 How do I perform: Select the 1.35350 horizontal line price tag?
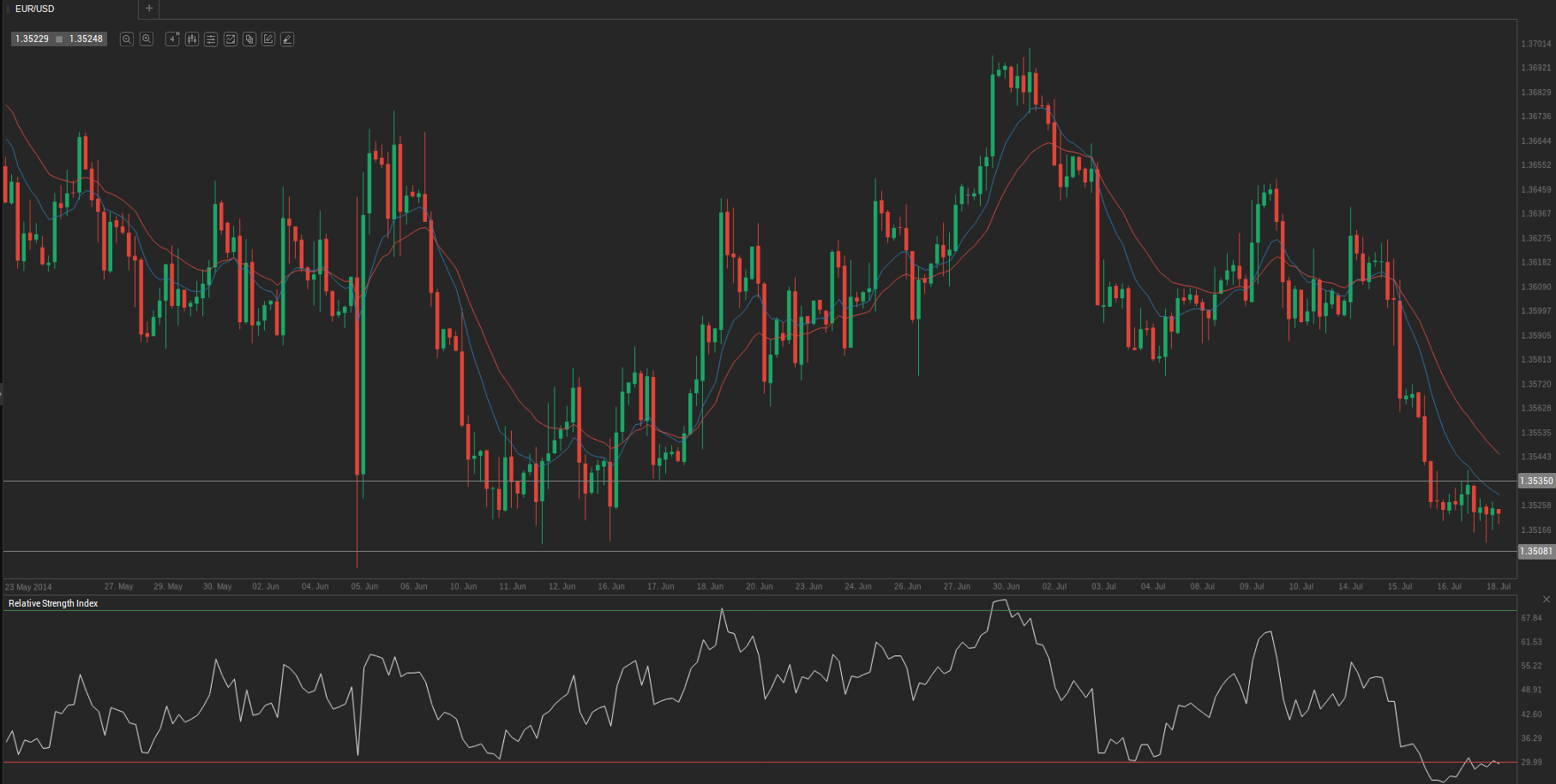point(1535,482)
